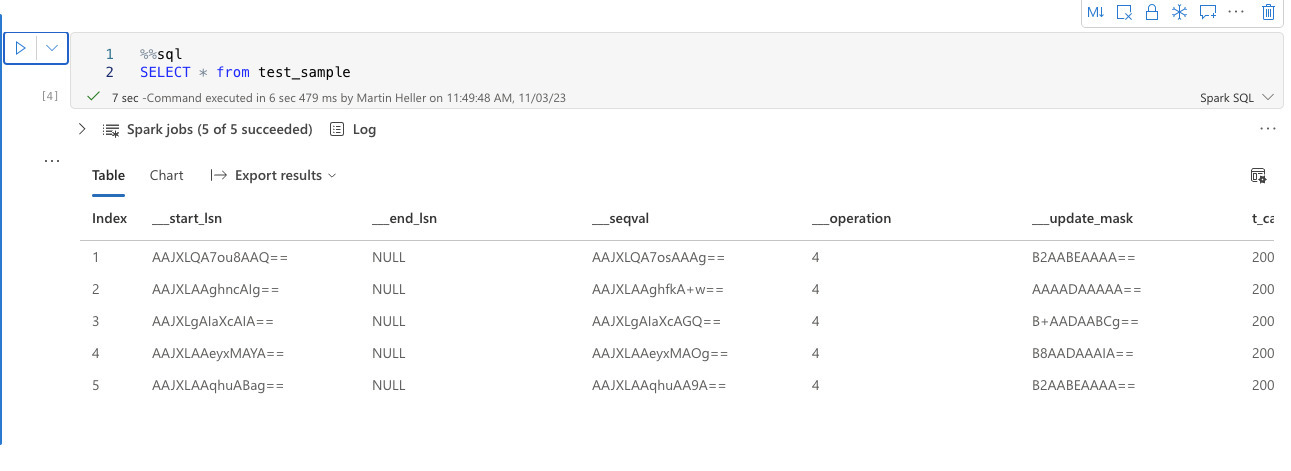Convert cell to Markdown with M↓ icon

coord(1095,12)
